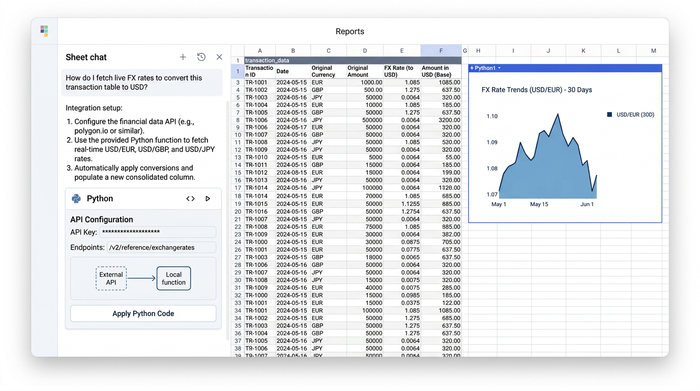The width and height of the screenshot is (700, 391).
Task: Click the FX Rate Trends chart title
Action: pyautogui.click(x=537, y=90)
